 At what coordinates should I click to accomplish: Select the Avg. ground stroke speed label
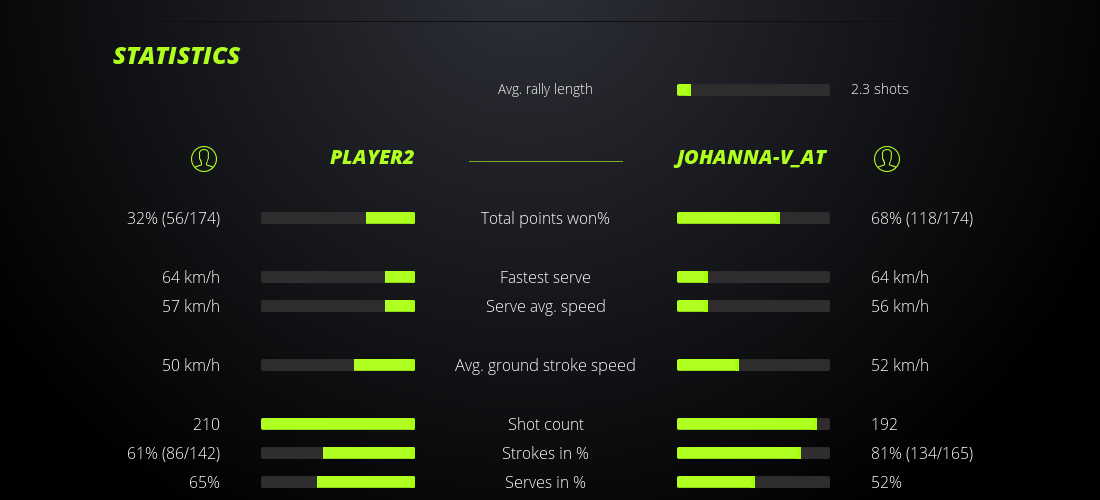[545, 365]
